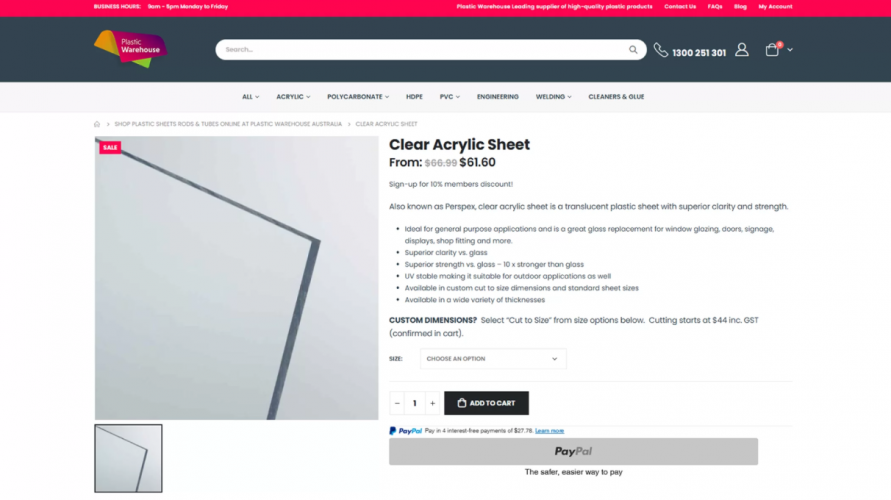The height and width of the screenshot is (500, 891).
Task: Expand the cart dropdown arrow
Action: tap(790, 50)
